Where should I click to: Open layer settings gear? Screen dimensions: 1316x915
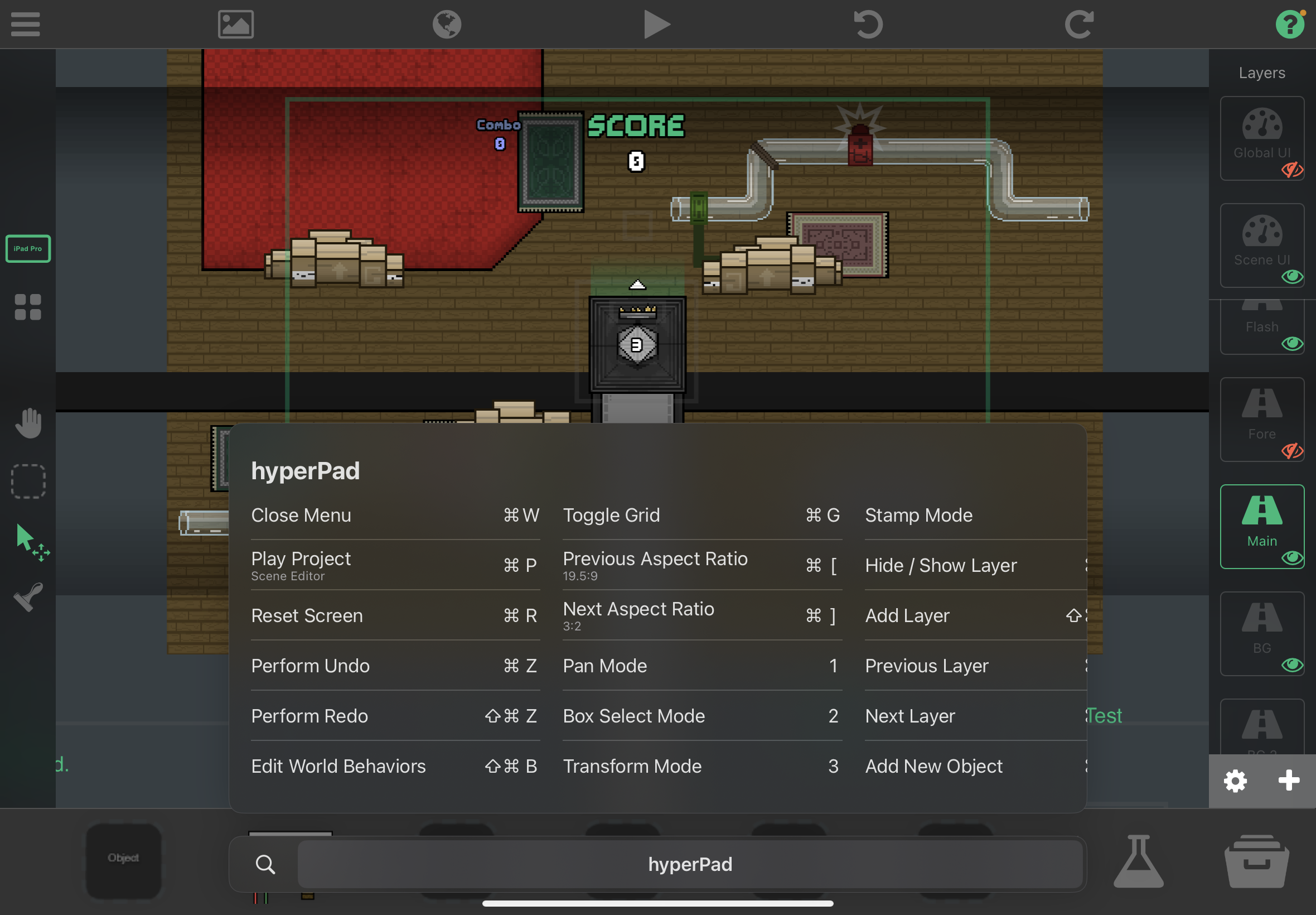pyautogui.click(x=1235, y=781)
